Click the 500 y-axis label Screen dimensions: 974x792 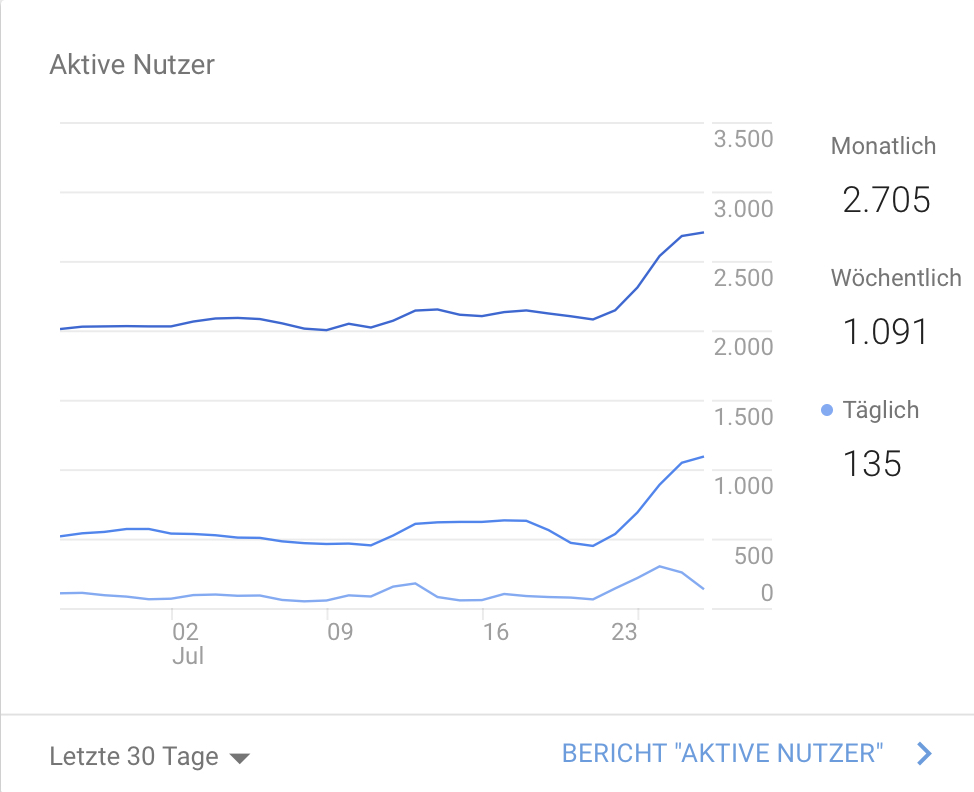[x=753, y=556]
